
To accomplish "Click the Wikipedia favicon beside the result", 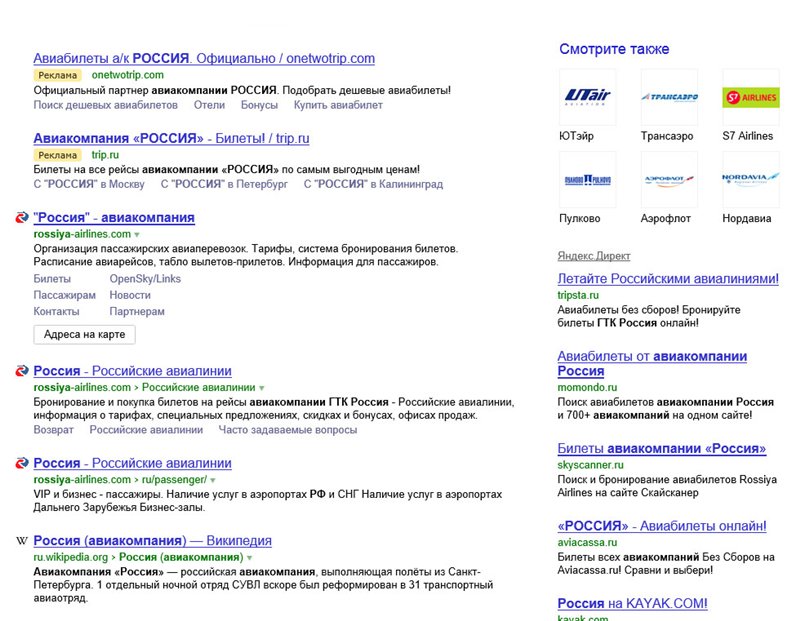I will (x=22, y=541).
